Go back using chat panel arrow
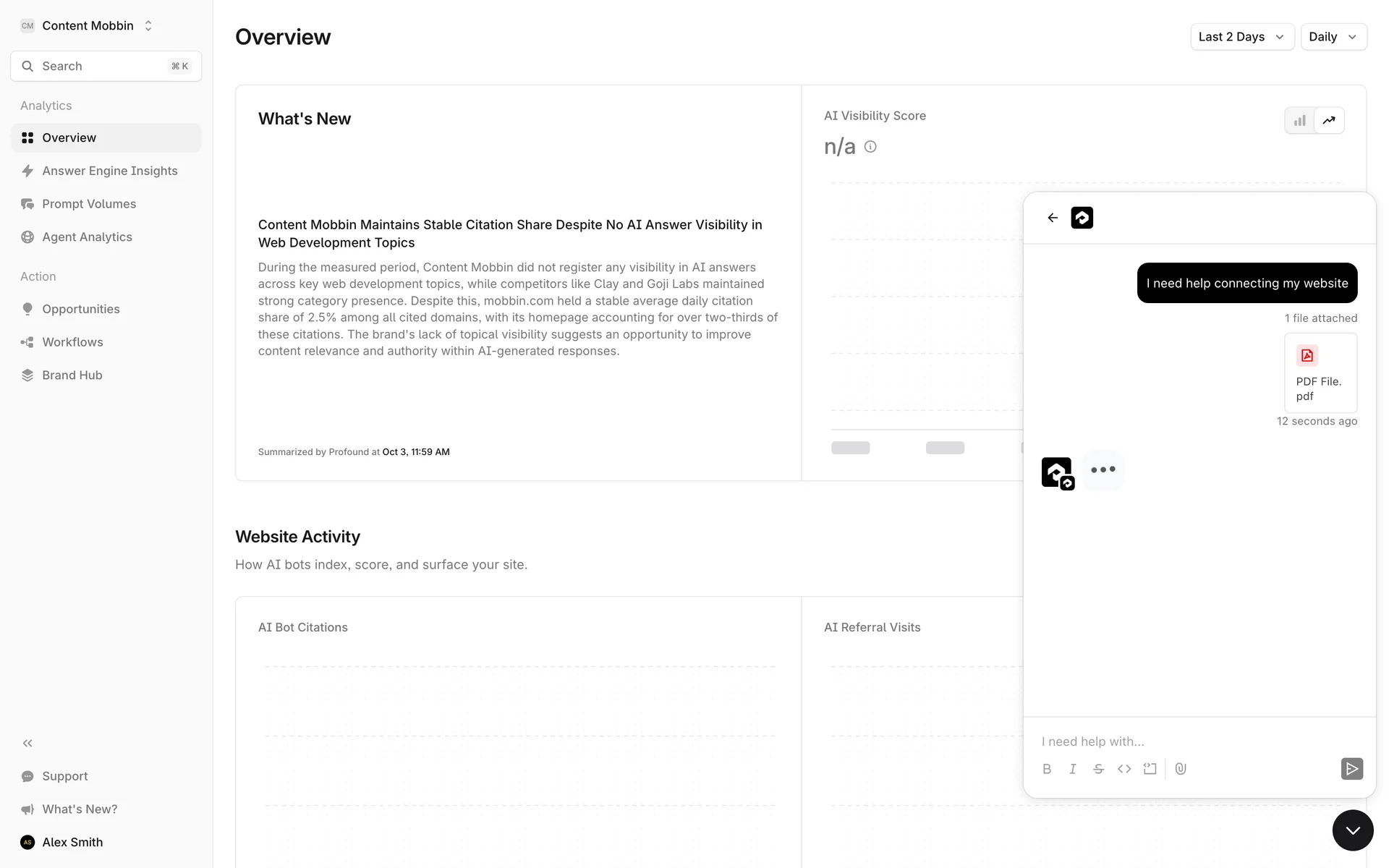The width and height of the screenshot is (1389, 868). (1053, 218)
